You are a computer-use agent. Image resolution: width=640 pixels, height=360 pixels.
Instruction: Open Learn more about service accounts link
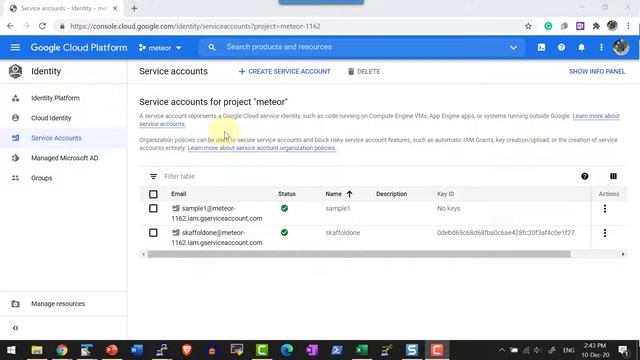point(596,116)
